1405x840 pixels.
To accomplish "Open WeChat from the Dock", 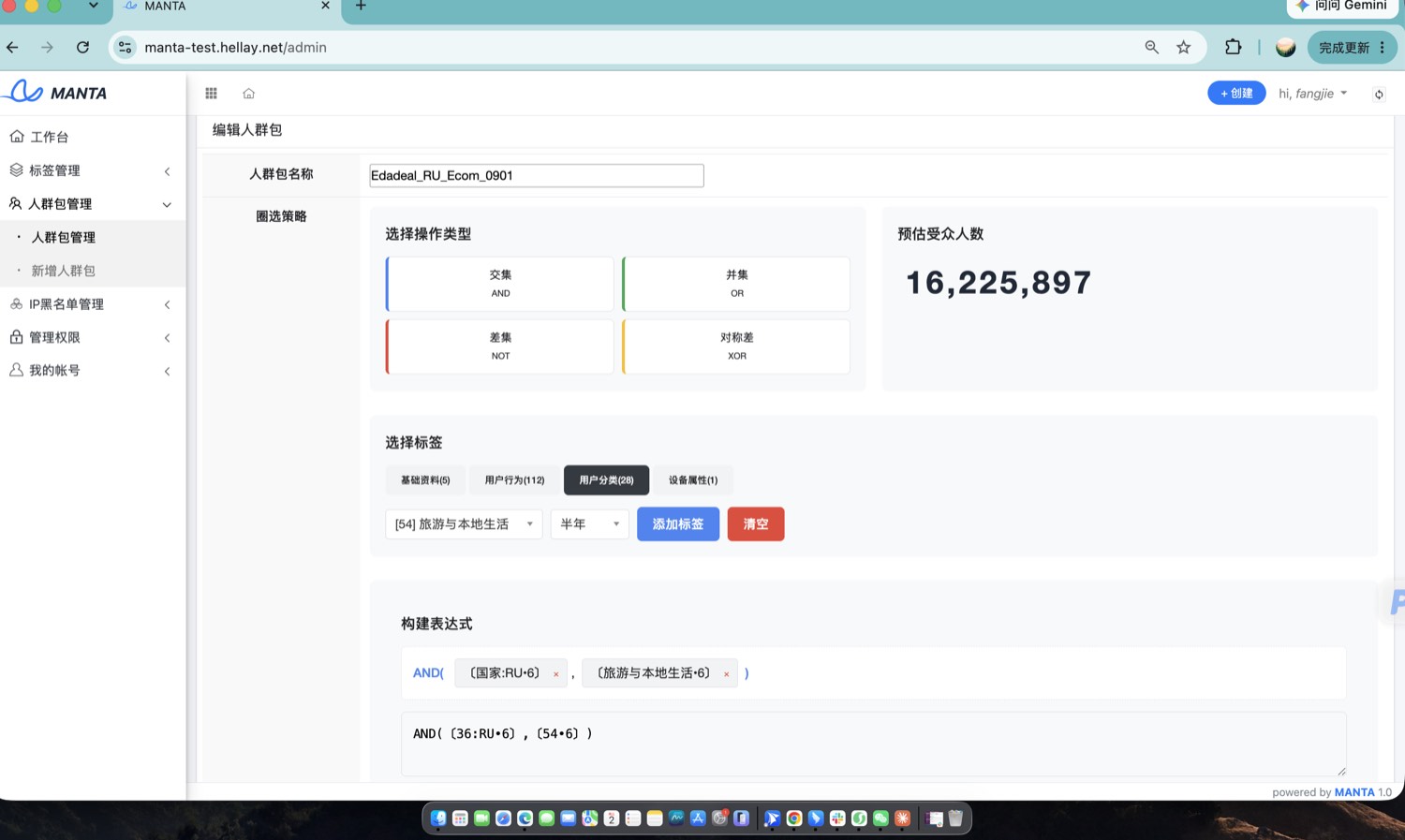I will (880, 818).
